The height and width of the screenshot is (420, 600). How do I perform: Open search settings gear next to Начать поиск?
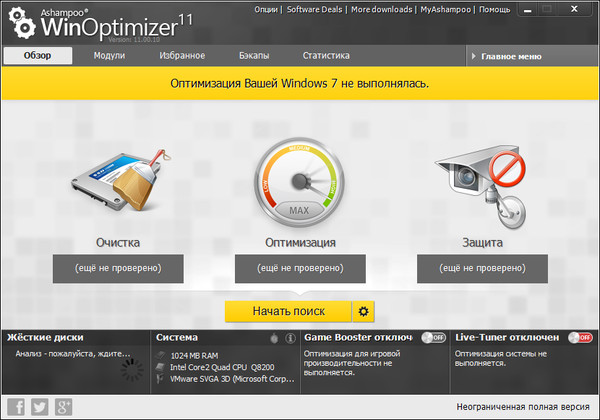pos(363,311)
